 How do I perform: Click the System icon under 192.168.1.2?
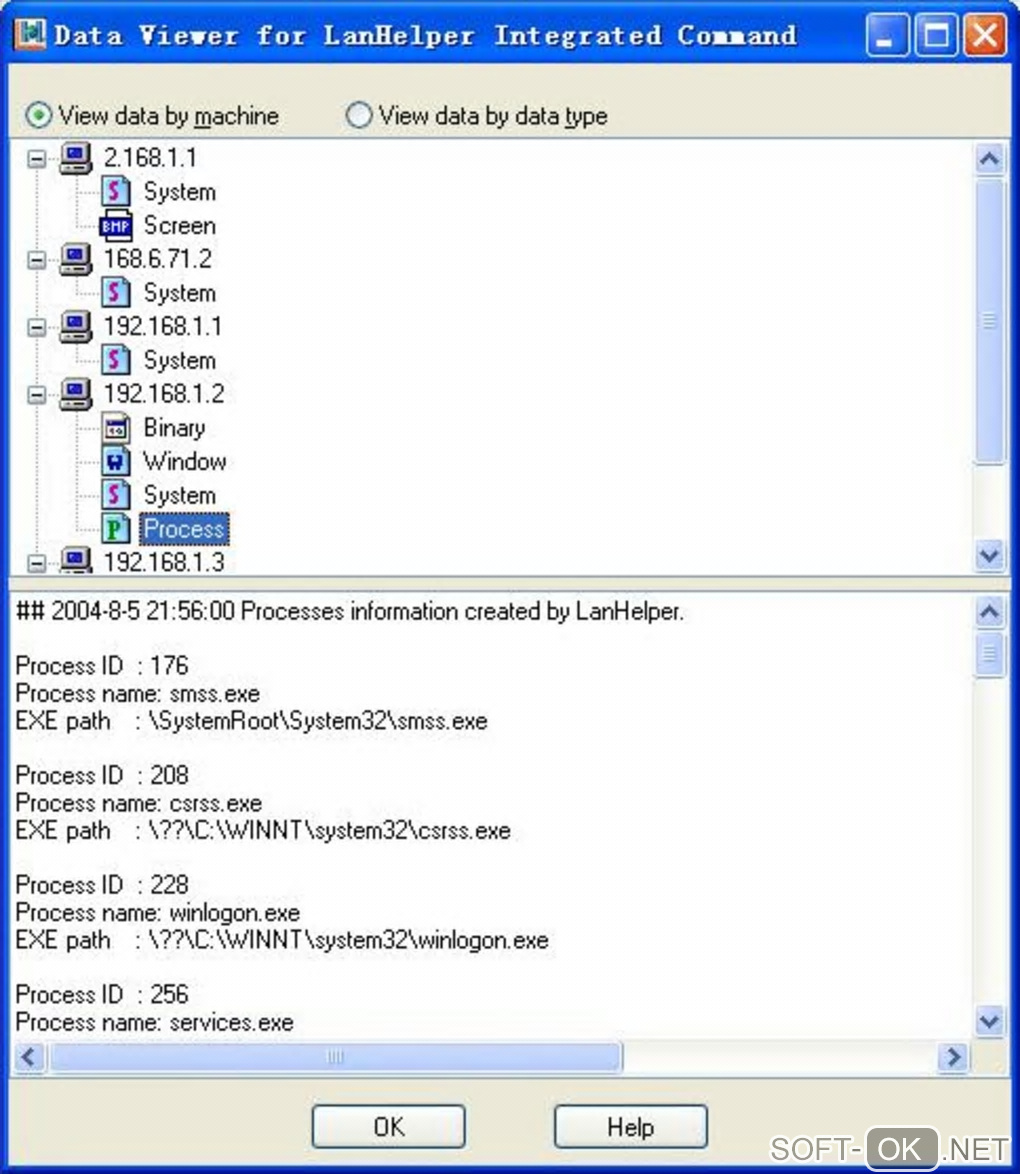coord(115,495)
